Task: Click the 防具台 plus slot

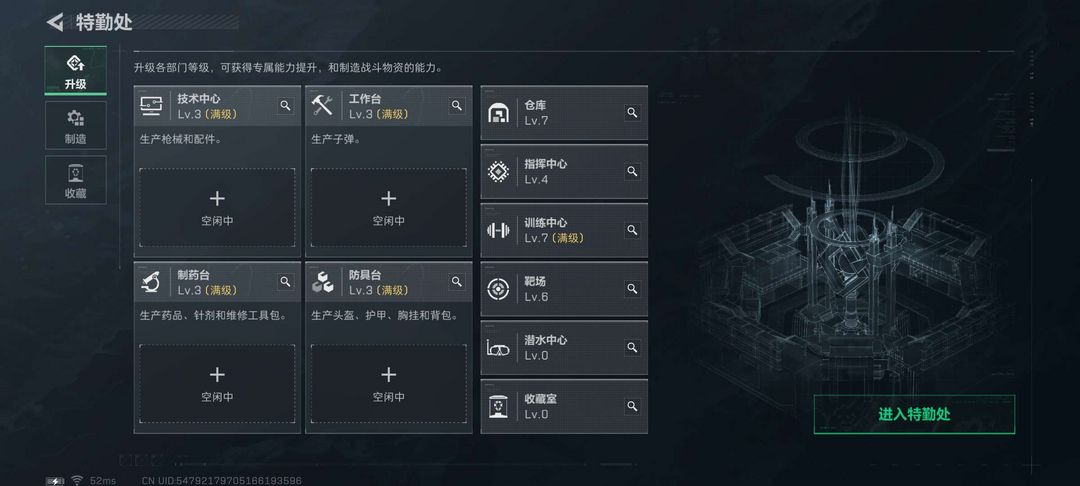Action: click(389, 383)
